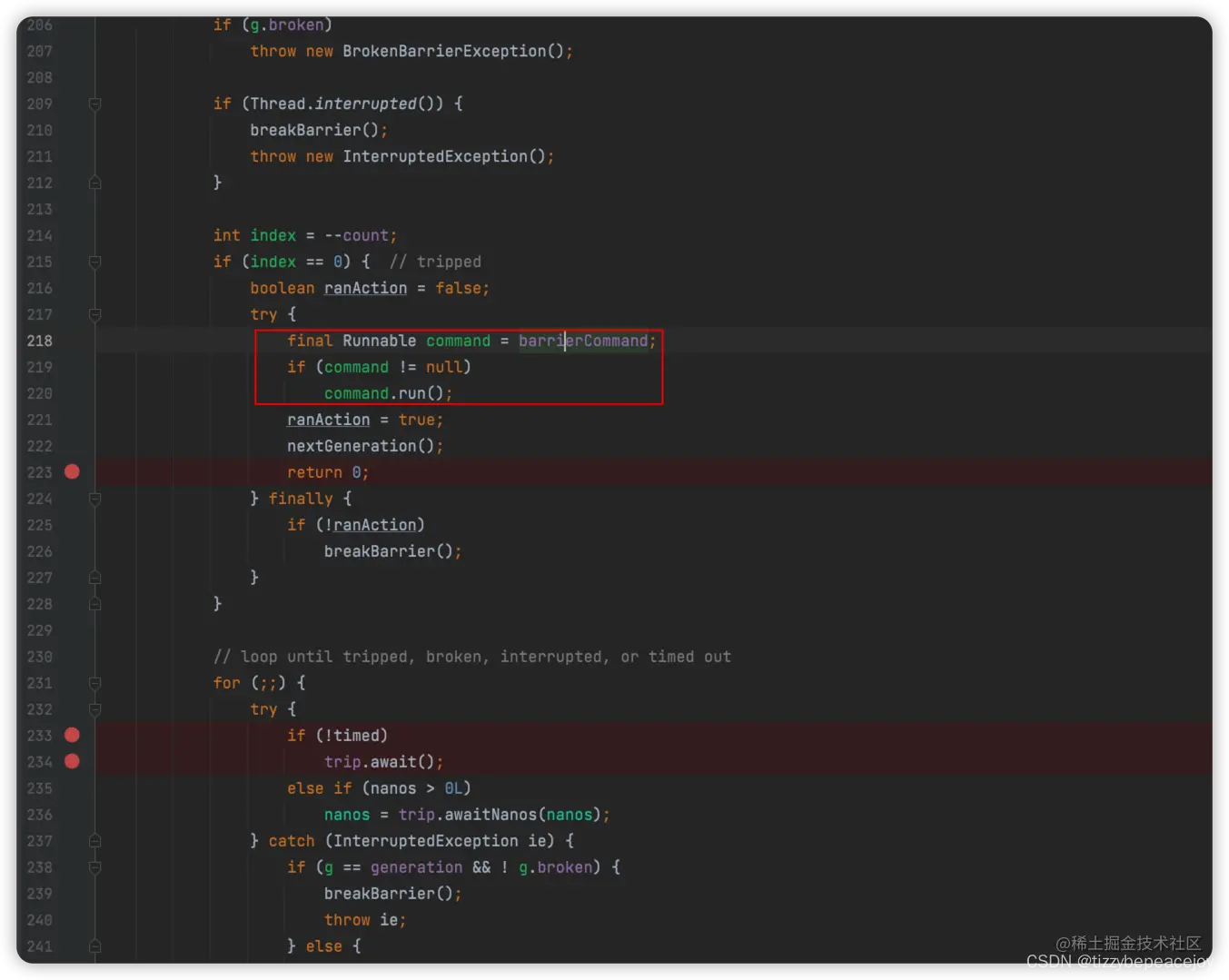Click on breakBarrier() call on line 210

pos(314,130)
